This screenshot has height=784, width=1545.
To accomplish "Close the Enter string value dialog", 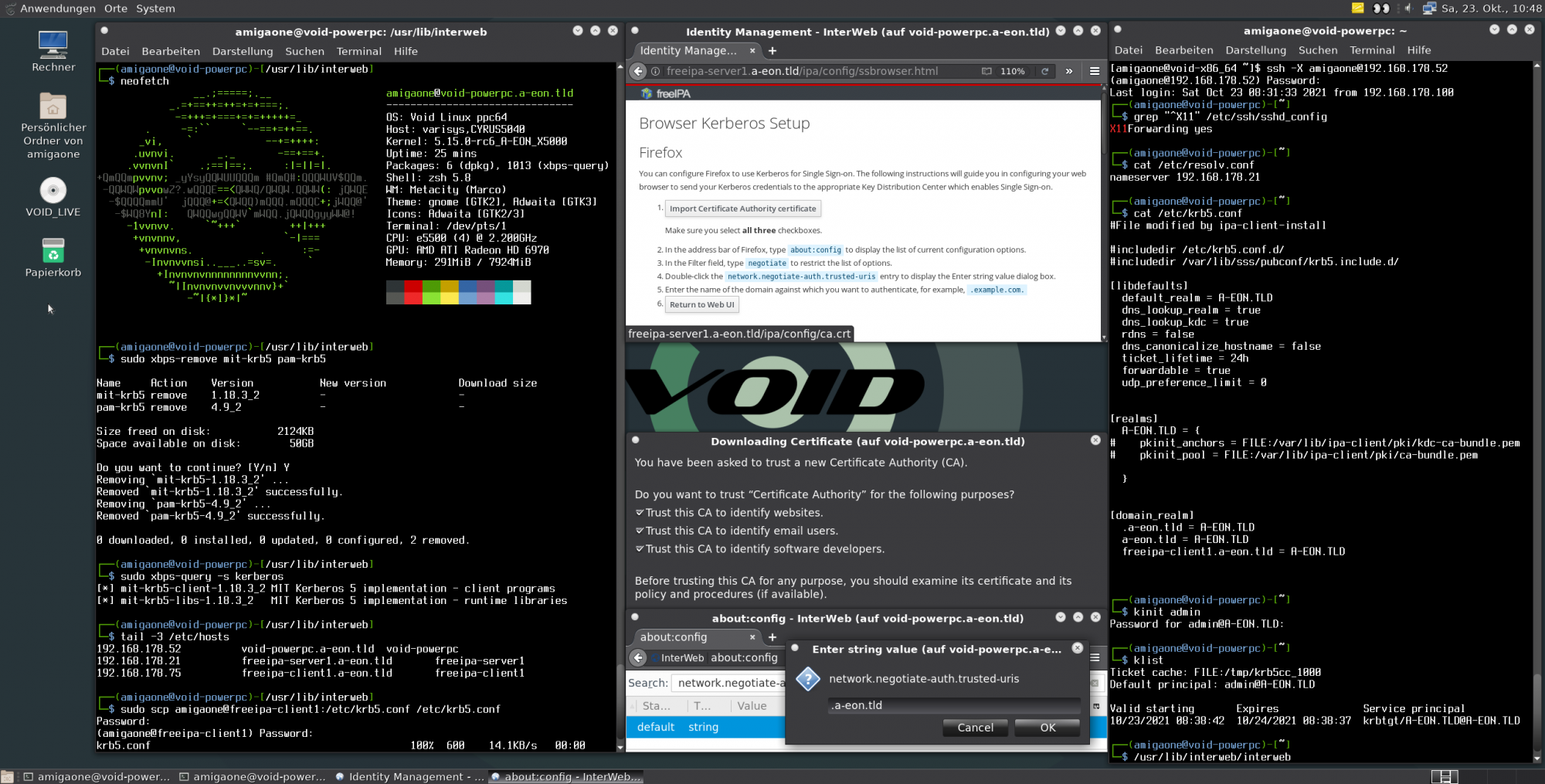I will [1078, 649].
